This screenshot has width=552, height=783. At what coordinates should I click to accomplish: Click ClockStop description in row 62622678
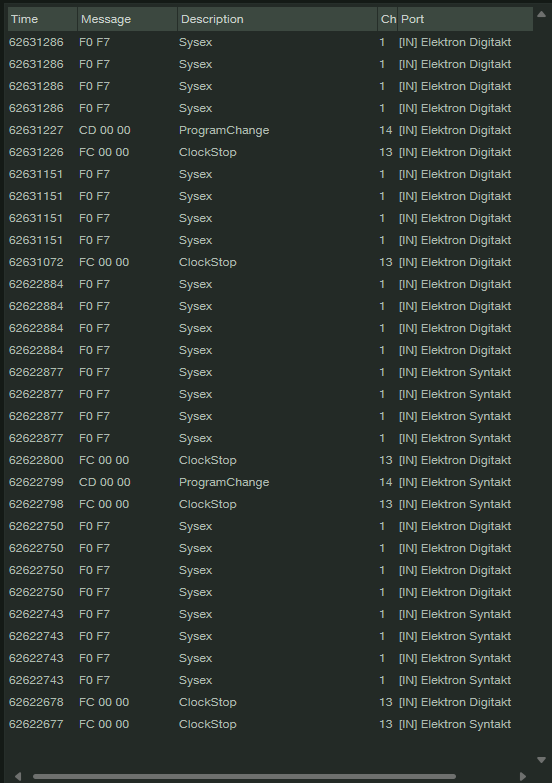click(207, 702)
